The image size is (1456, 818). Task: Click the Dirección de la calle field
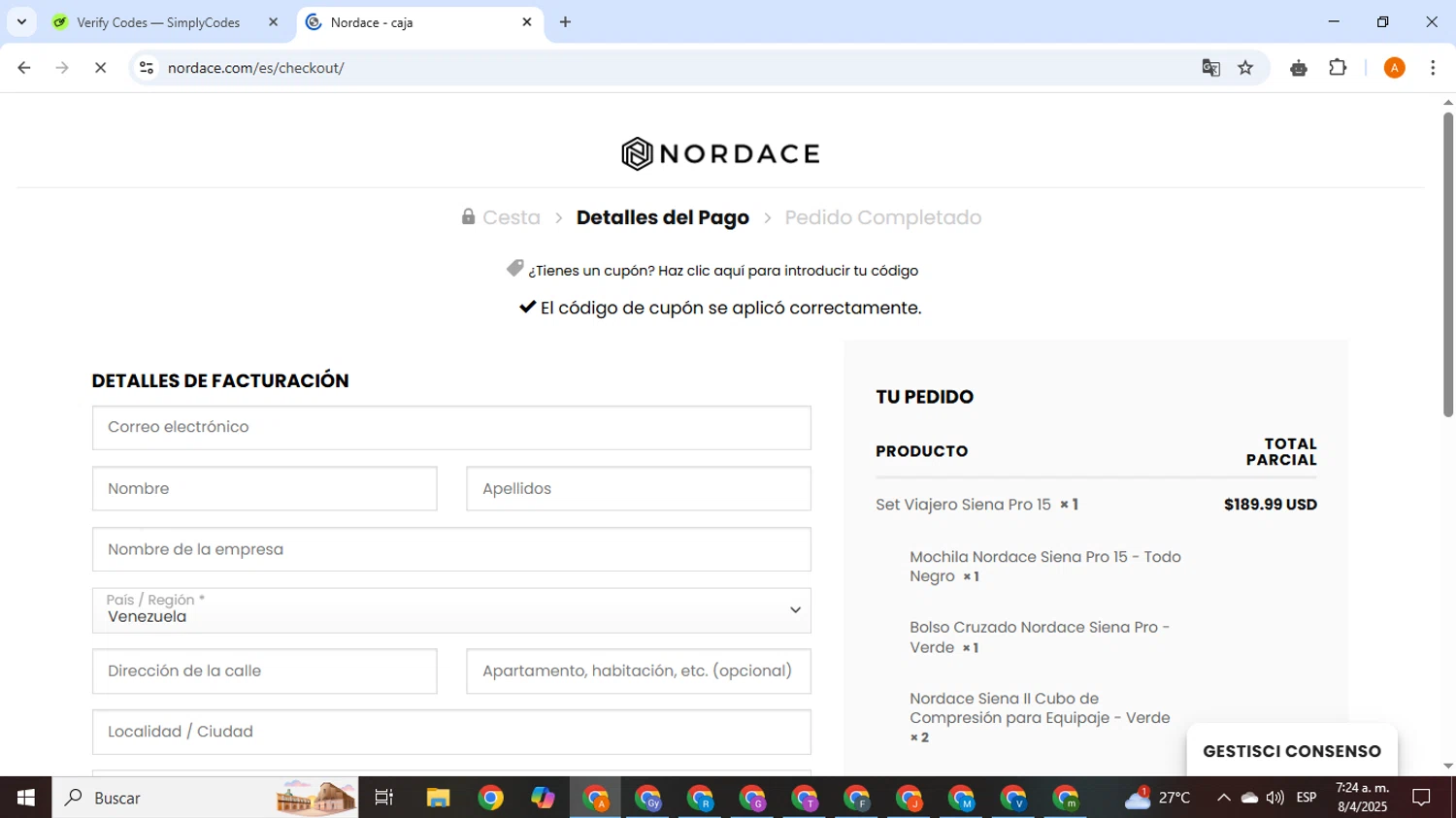264,671
